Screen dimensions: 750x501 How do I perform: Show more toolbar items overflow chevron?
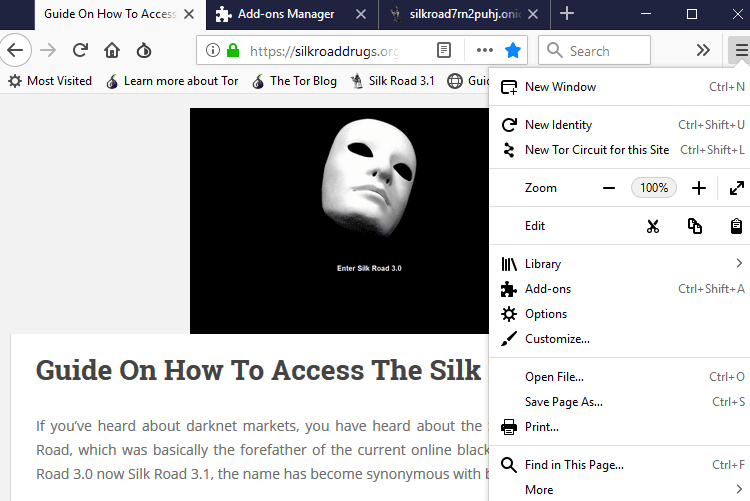tap(703, 50)
